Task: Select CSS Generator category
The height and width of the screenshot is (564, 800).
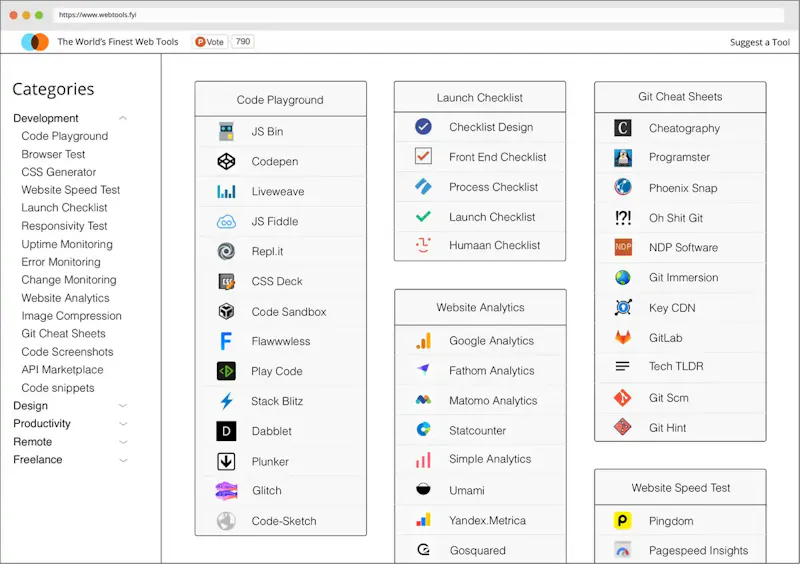Action: [x=59, y=172]
